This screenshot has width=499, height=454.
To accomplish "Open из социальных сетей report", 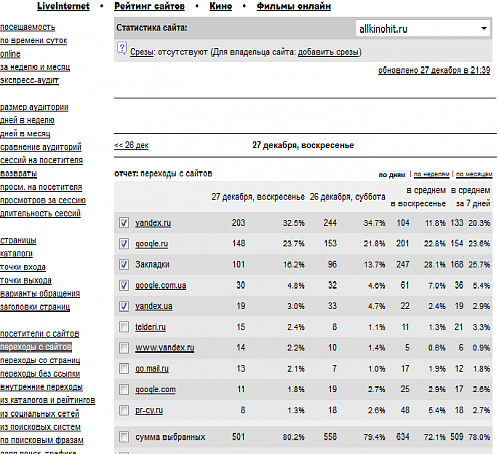I will [40, 414].
